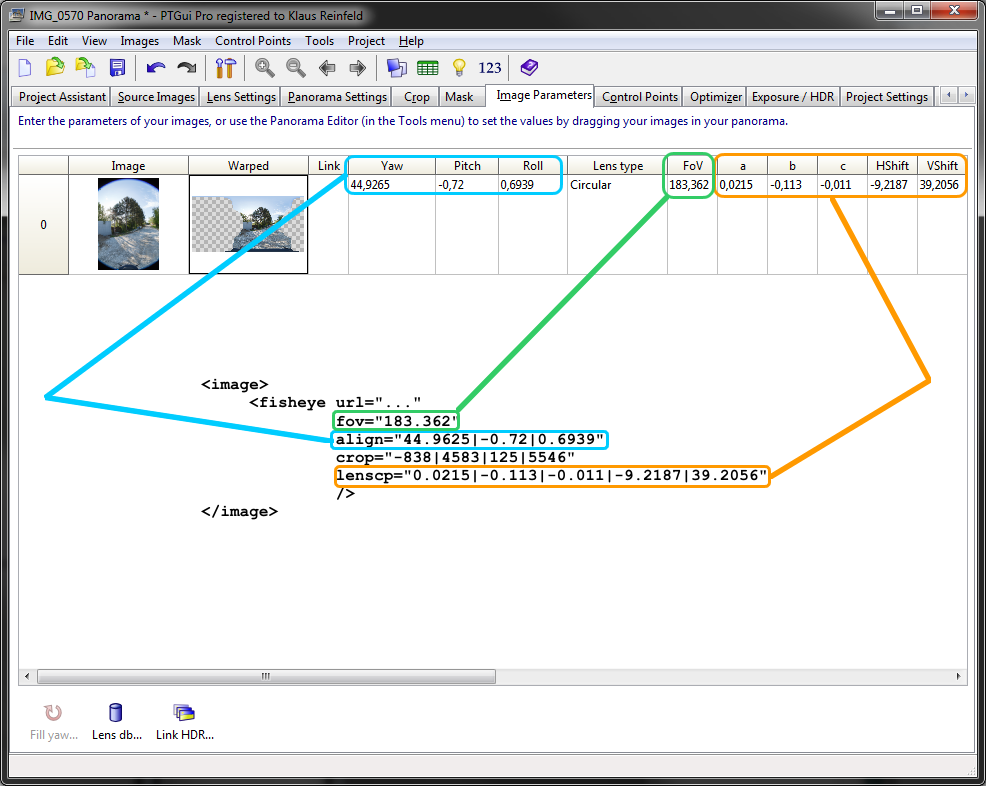Redo with the right-curved arrow icon
The height and width of the screenshot is (786, 986).
coord(186,68)
